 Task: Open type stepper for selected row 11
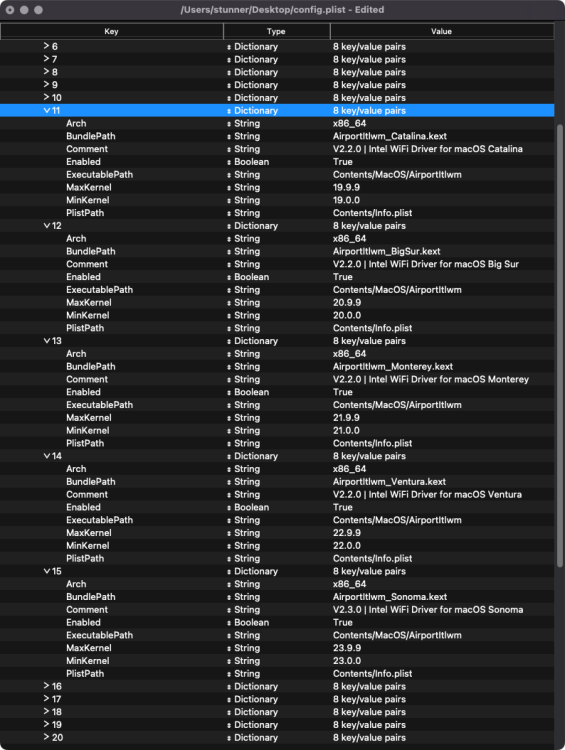[x=229, y=110]
